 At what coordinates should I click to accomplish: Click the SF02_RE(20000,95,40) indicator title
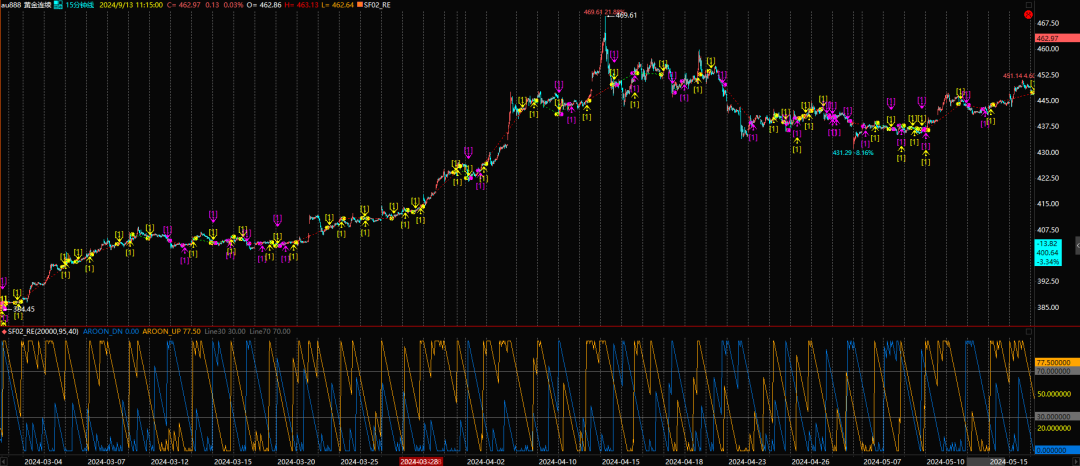[x=46, y=331]
